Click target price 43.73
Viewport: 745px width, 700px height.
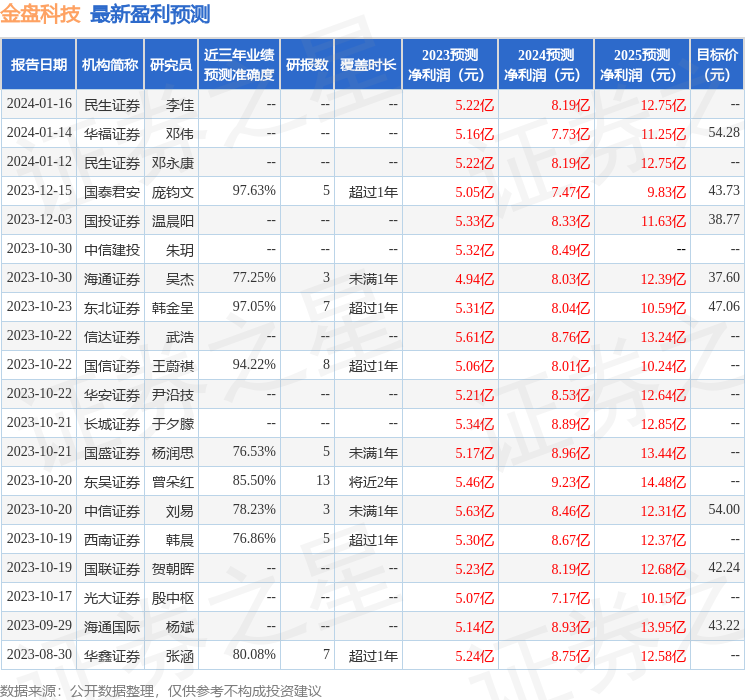724,191
